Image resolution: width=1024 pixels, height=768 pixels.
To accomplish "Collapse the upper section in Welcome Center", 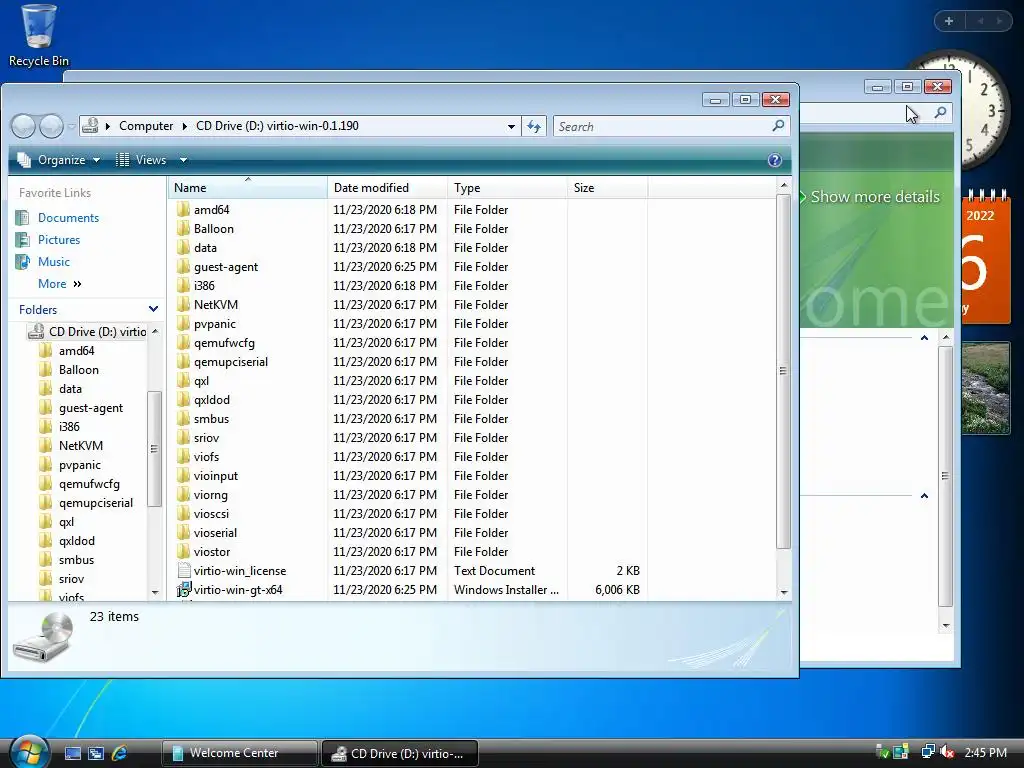I will pos(924,338).
